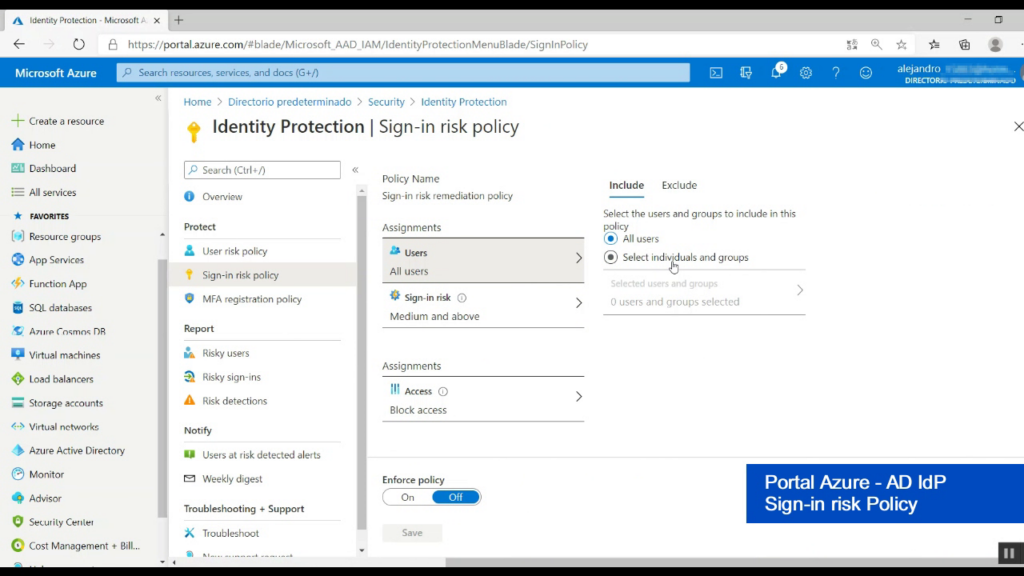Click the Access info icon
The image size is (1024, 576).
click(443, 392)
